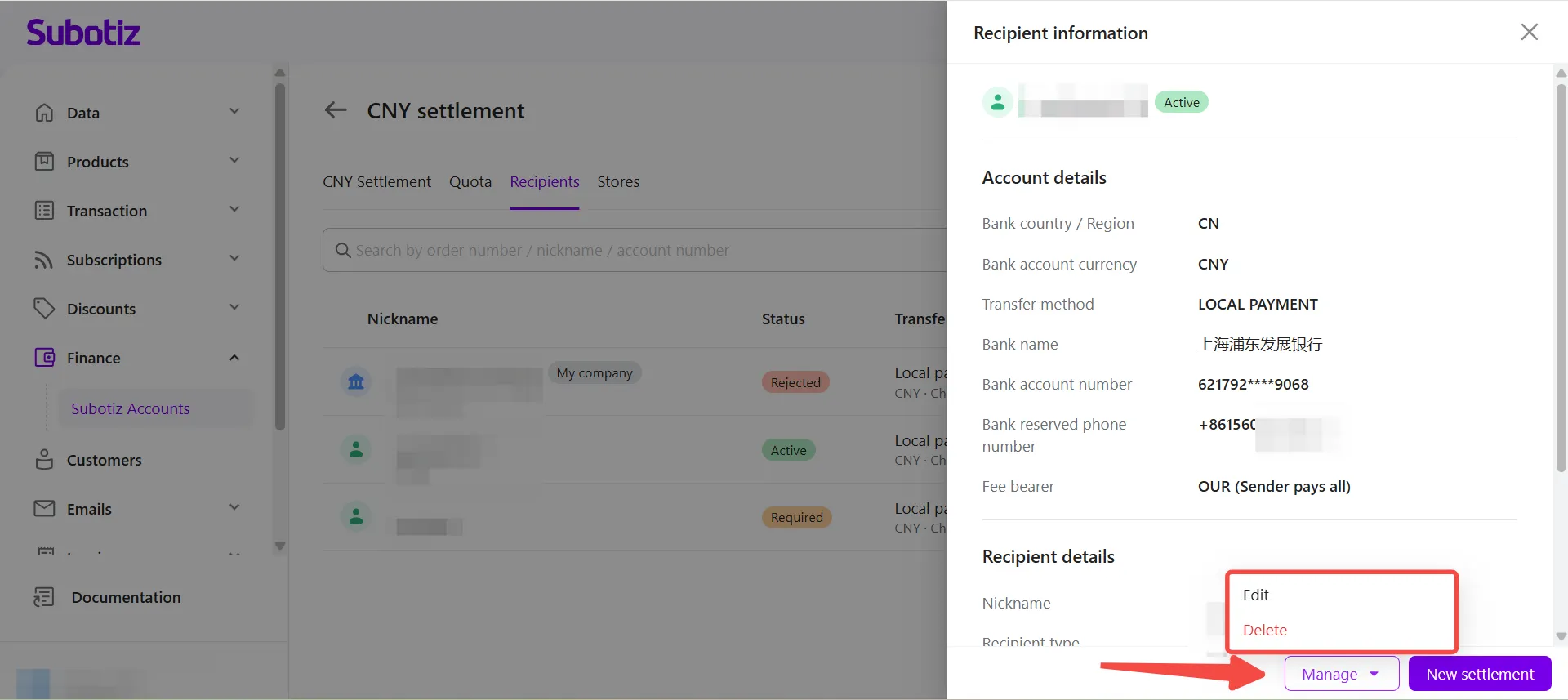Expand the Subscriptions menu chevron
The height and width of the screenshot is (700, 1568).
[x=234, y=258]
